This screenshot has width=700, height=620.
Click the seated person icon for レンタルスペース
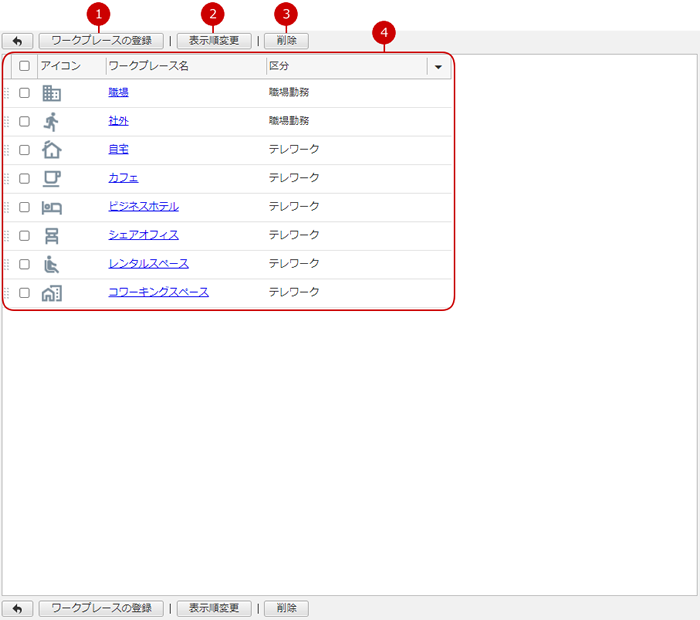(52, 264)
